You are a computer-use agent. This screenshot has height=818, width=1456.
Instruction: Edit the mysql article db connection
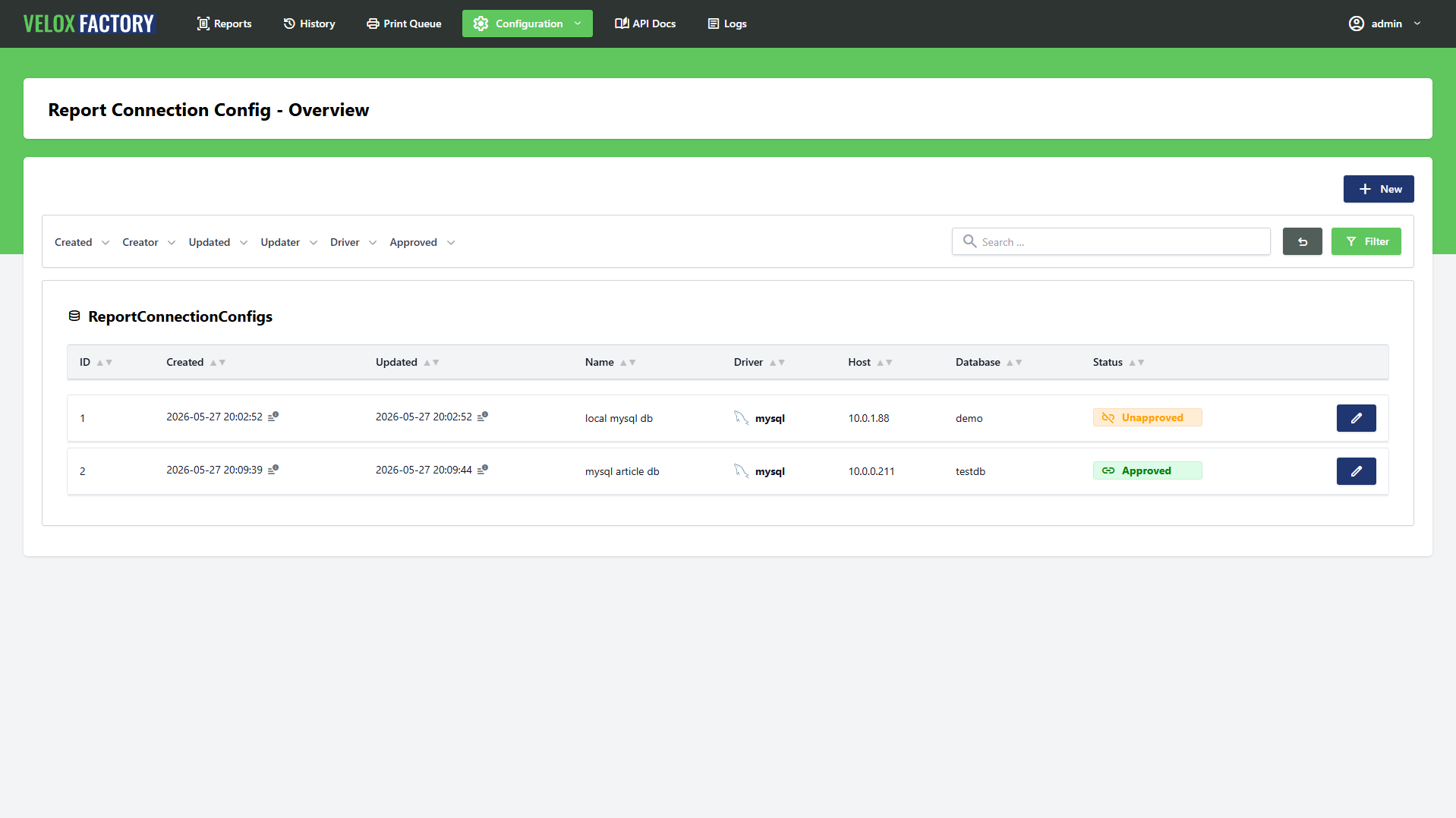(x=1356, y=471)
